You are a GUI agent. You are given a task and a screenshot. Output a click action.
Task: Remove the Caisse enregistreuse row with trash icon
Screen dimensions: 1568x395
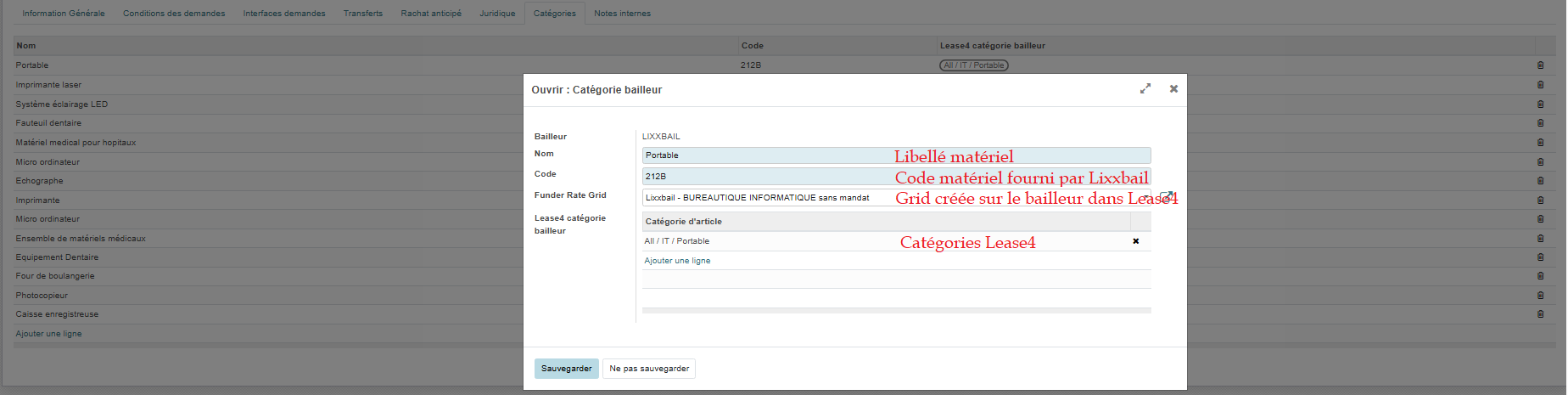pyautogui.click(x=1540, y=314)
